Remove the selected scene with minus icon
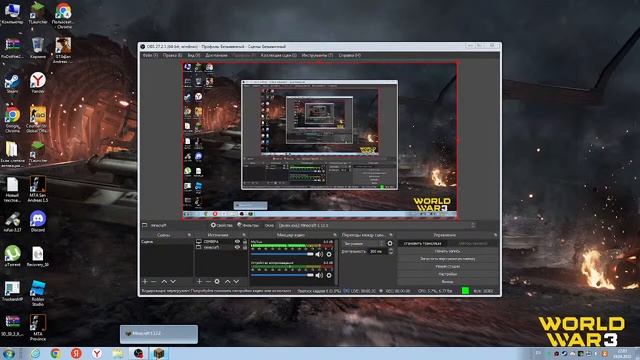The width and height of the screenshot is (640, 360). [x=153, y=282]
